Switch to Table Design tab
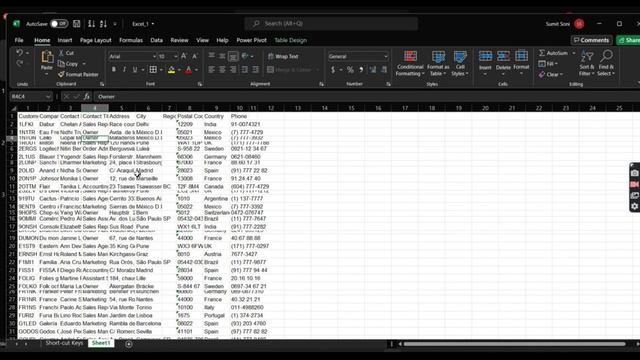640x360 pixels. click(290, 40)
